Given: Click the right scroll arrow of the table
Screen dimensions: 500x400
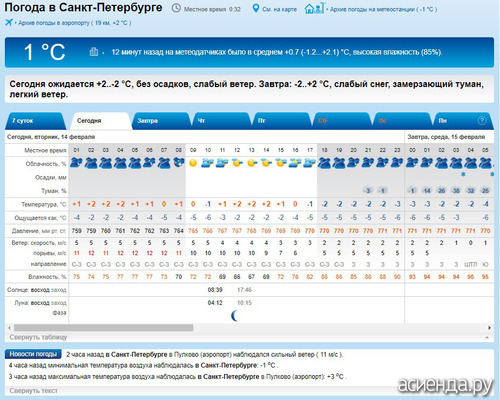Looking at the screenshot, I should coord(489,328).
